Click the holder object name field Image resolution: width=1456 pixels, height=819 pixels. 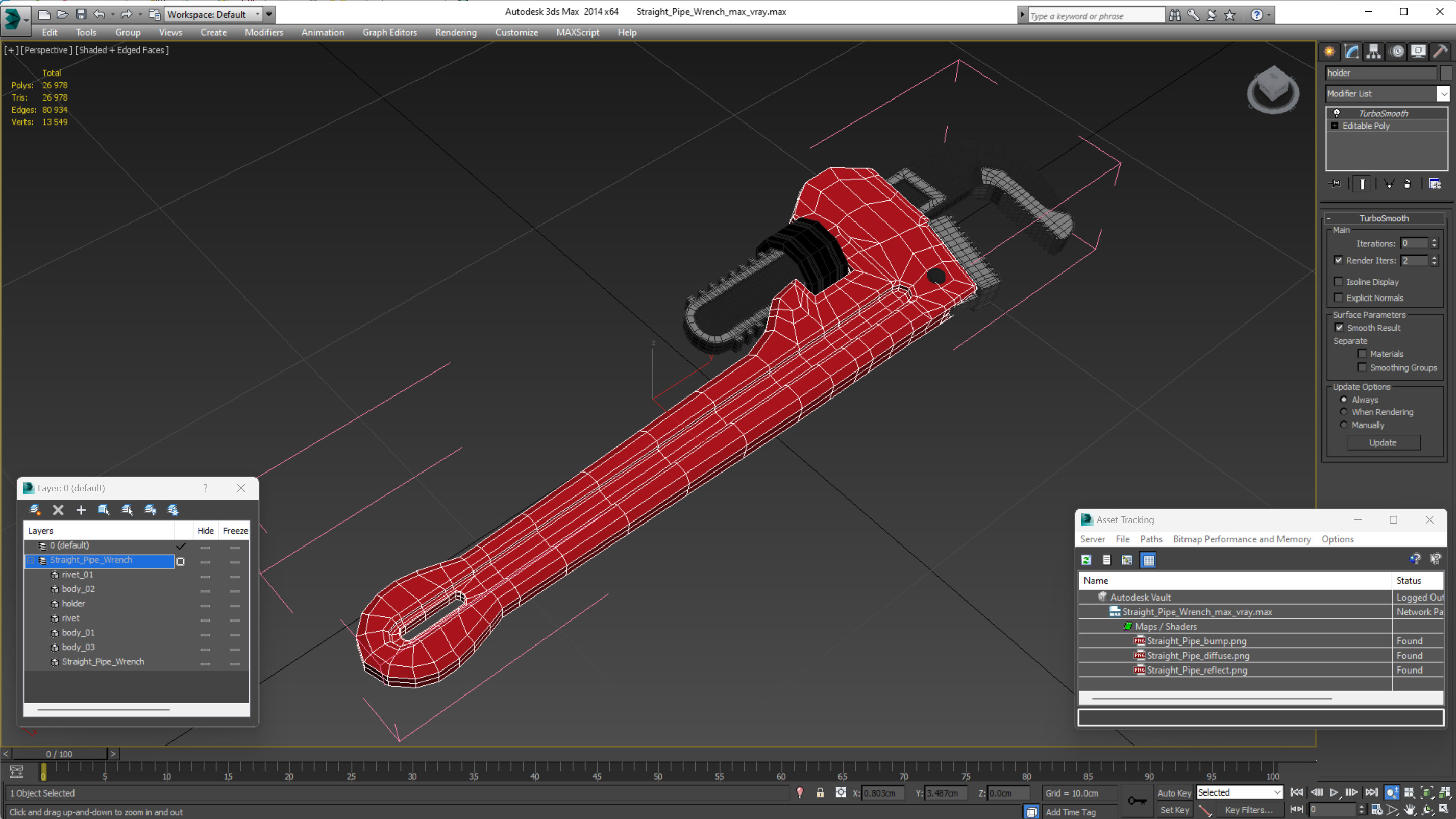1380,73
